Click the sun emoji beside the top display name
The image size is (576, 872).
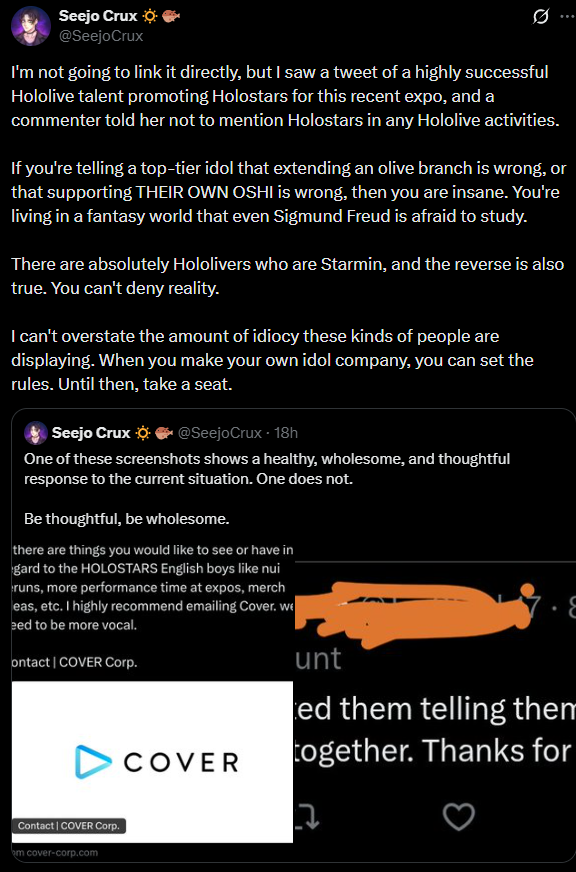[150, 17]
